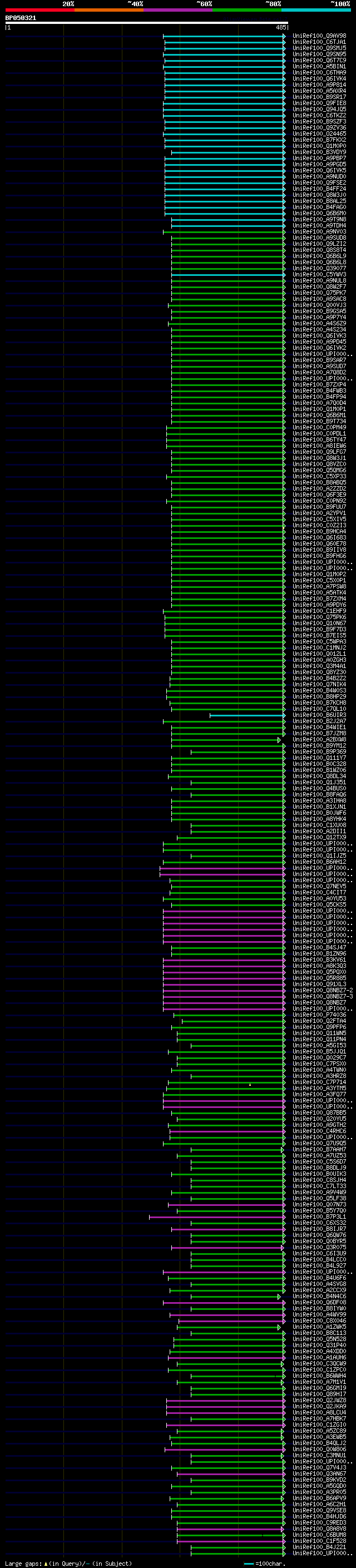
Task: Select hit label UniRef100_Q4BUS0
Action: tap(319, 788)
